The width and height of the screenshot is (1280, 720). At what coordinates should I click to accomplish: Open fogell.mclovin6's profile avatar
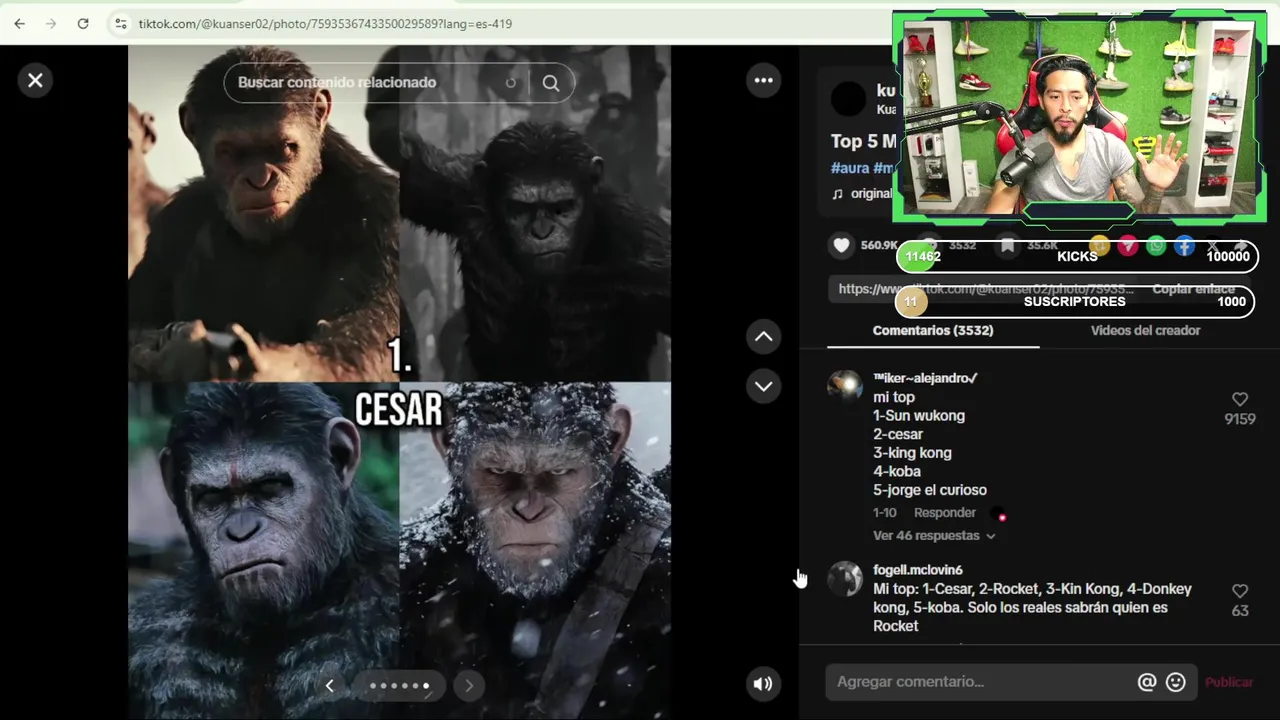click(845, 579)
